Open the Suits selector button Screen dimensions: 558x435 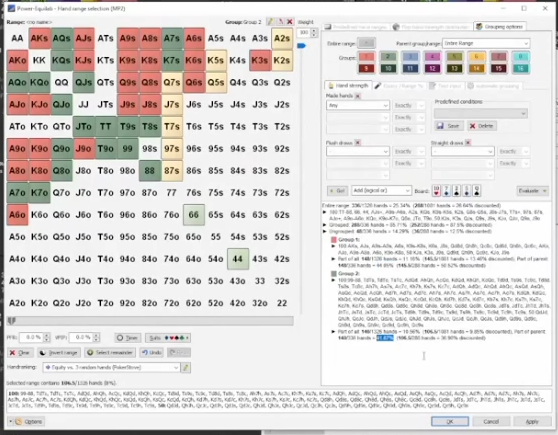click(x=167, y=337)
